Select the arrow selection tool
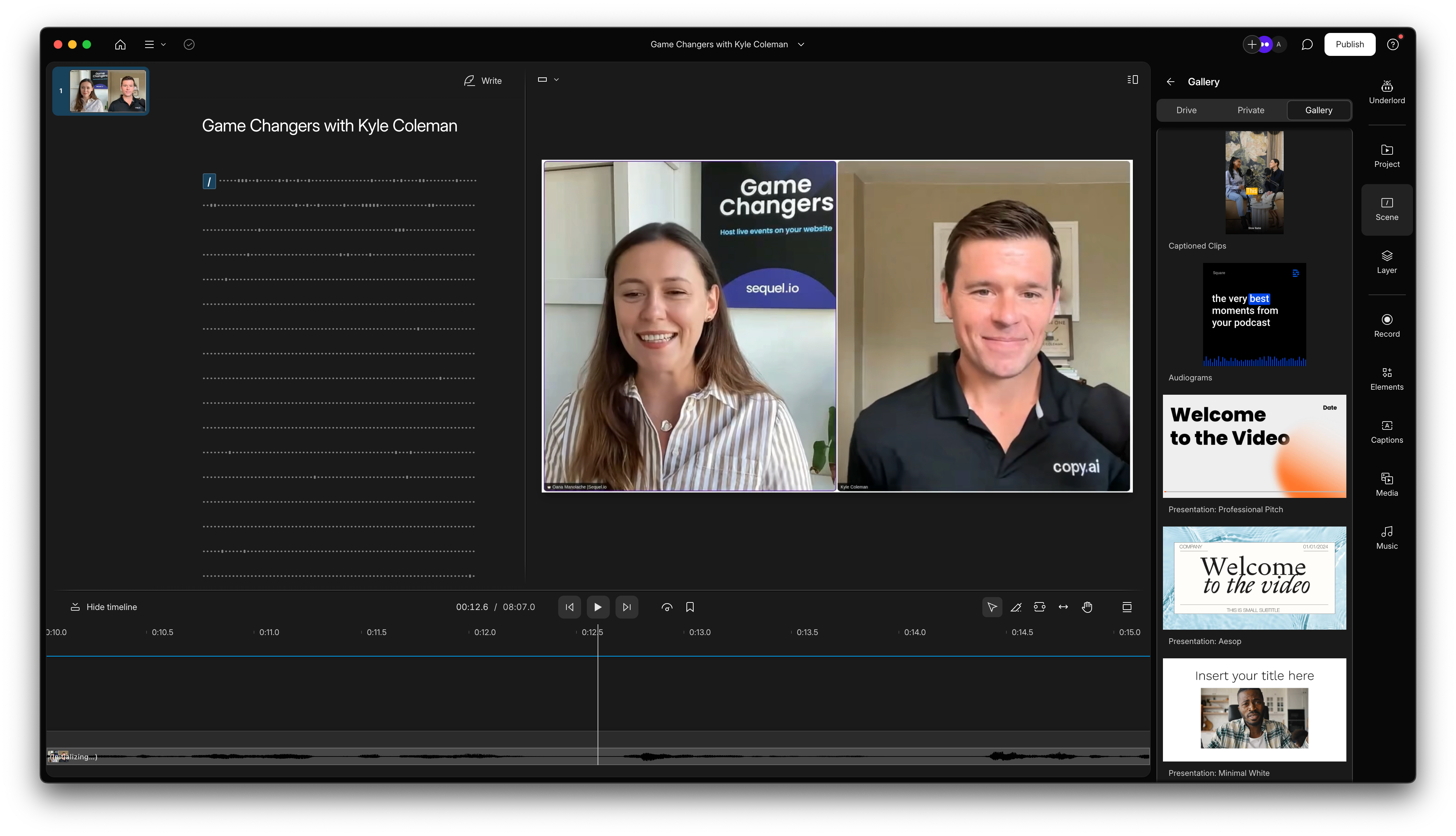The height and width of the screenshot is (836, 1456). pos(992,607)
